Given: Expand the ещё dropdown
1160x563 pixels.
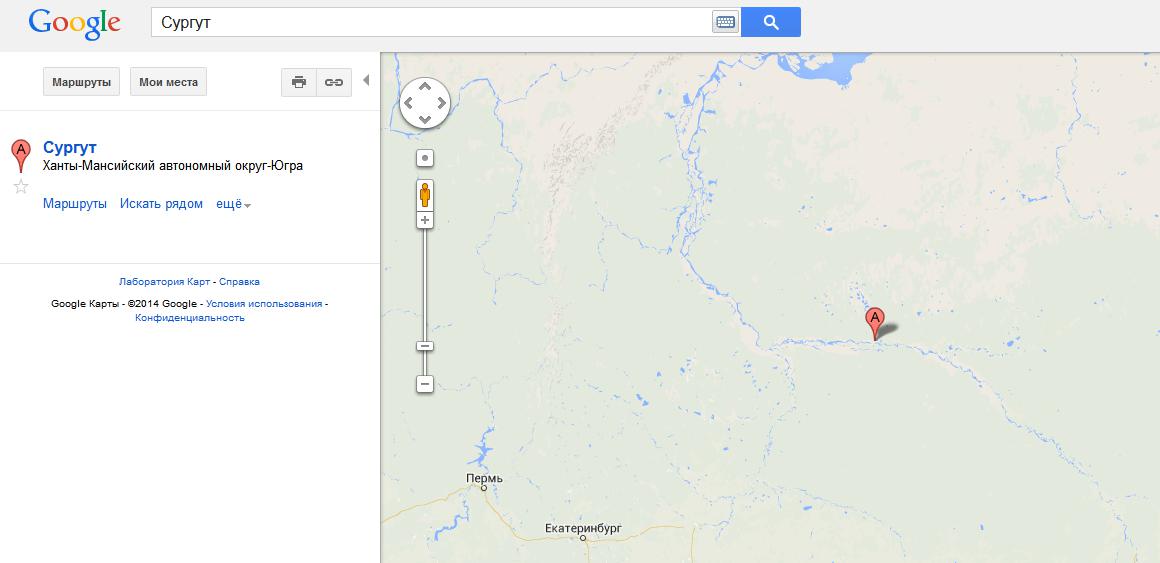Looking at the screenshot, I should pos(233,204).
